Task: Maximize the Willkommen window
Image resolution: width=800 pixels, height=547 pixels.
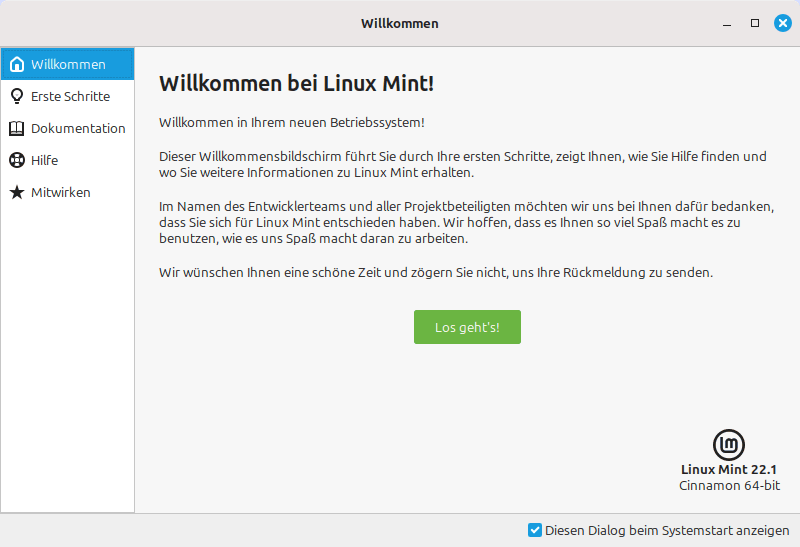Action: tap(755, 23)
